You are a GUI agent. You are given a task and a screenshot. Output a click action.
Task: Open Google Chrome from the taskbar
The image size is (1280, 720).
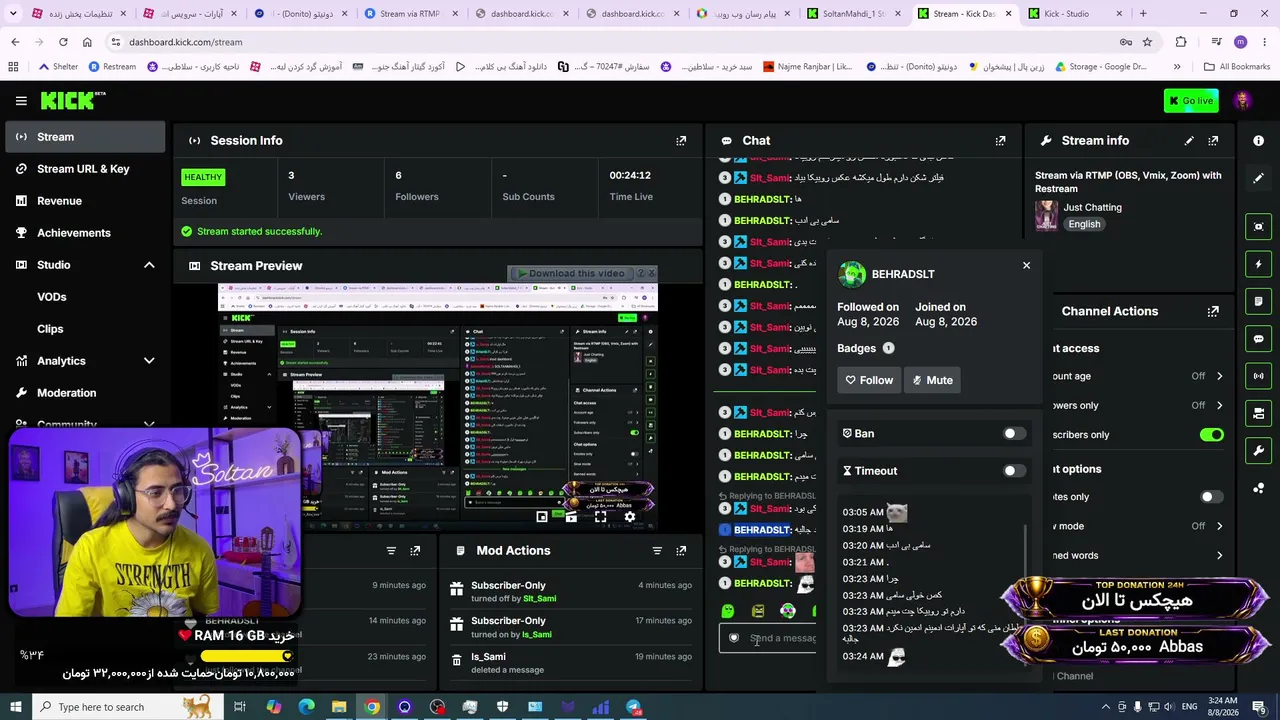click(x=372, y=707)
